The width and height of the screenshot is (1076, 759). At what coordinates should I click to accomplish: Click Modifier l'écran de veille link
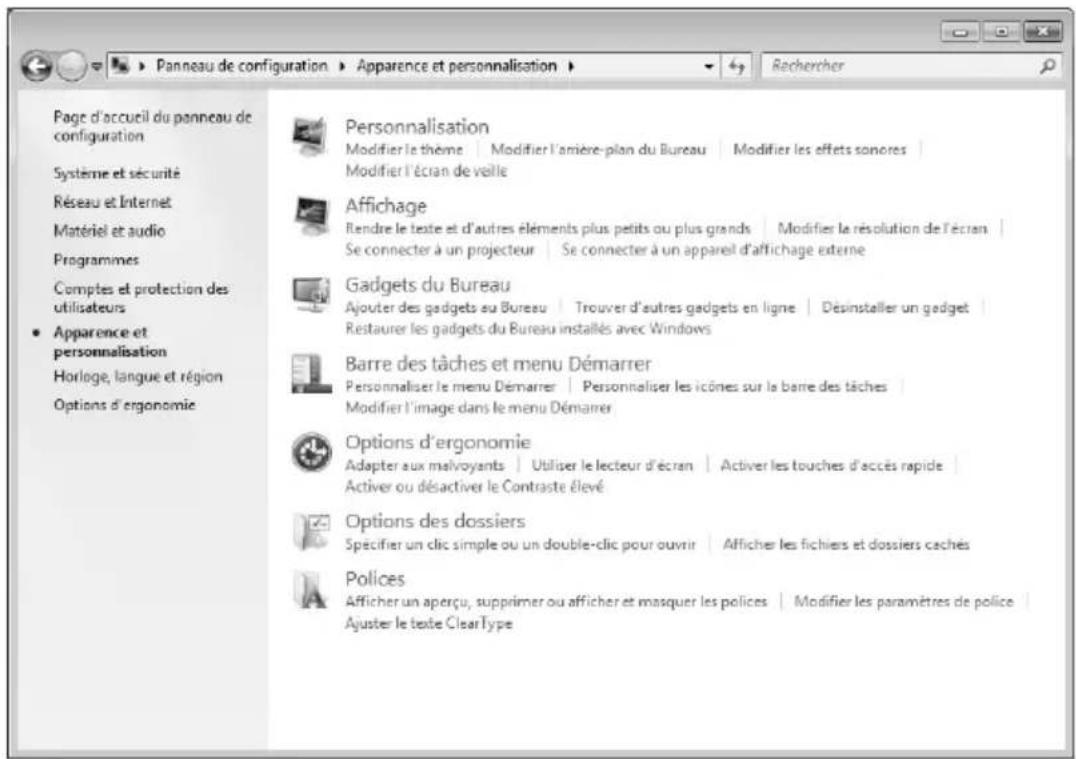click(425, 171)
